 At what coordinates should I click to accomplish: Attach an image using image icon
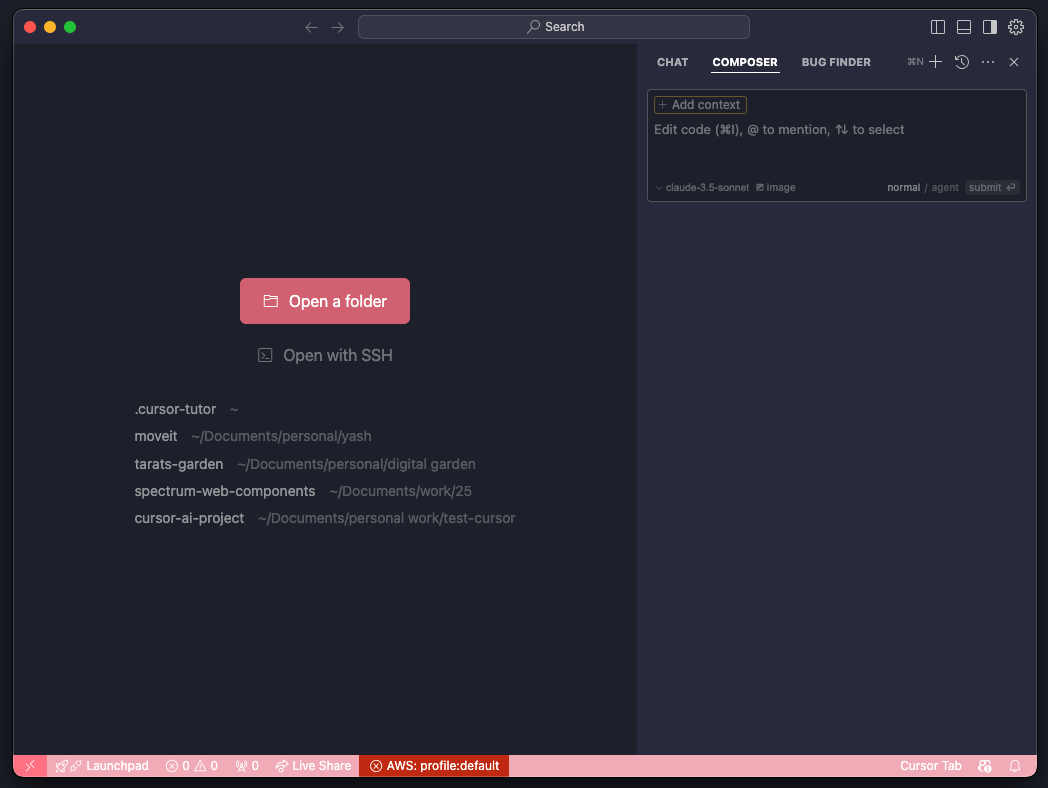(776, 187)
